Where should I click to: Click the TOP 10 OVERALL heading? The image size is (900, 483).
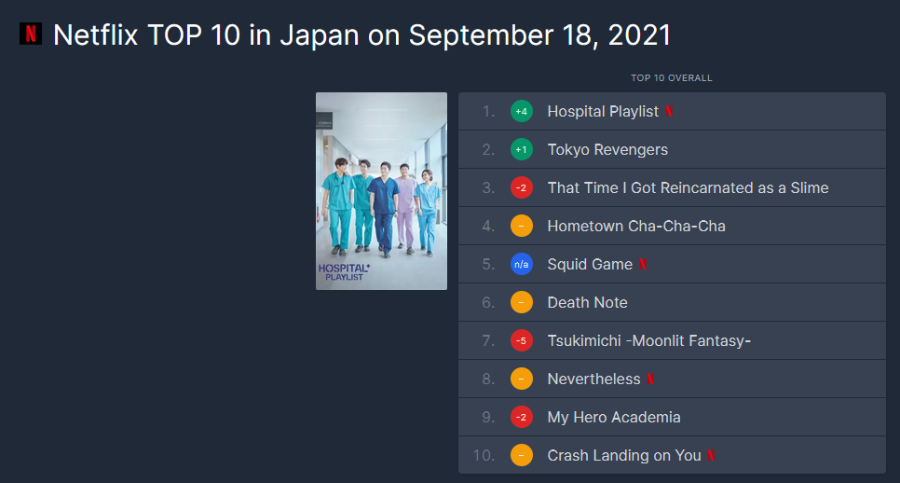click(671, 78)
